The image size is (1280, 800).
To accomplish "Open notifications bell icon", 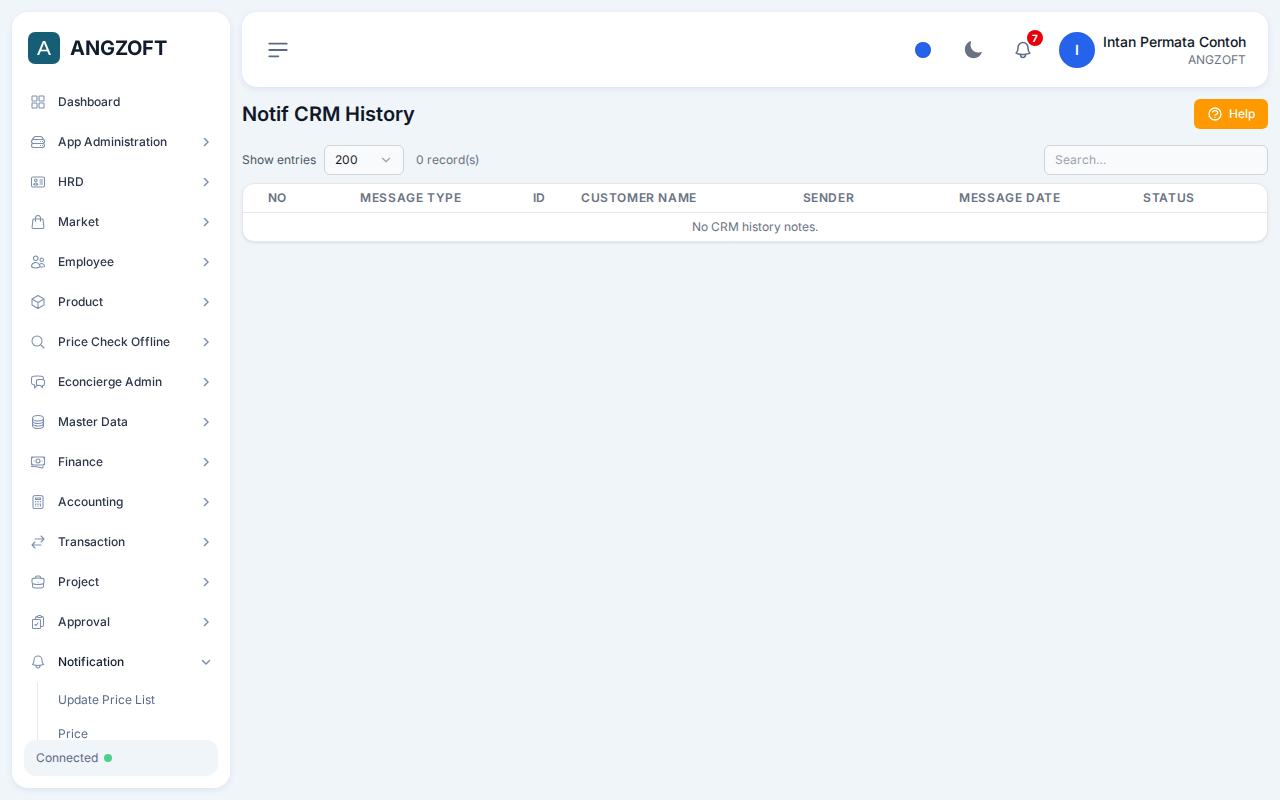I will (1023, 50).
